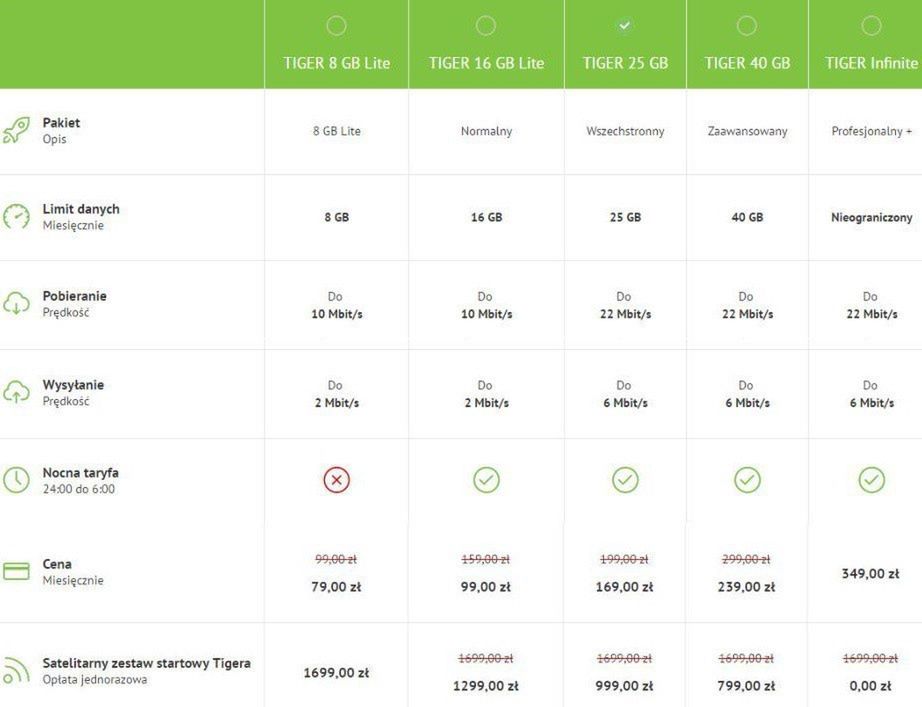922x707 pixels.
Task: Click the satellite signal icon for starter kit
Action: [16, 671]
